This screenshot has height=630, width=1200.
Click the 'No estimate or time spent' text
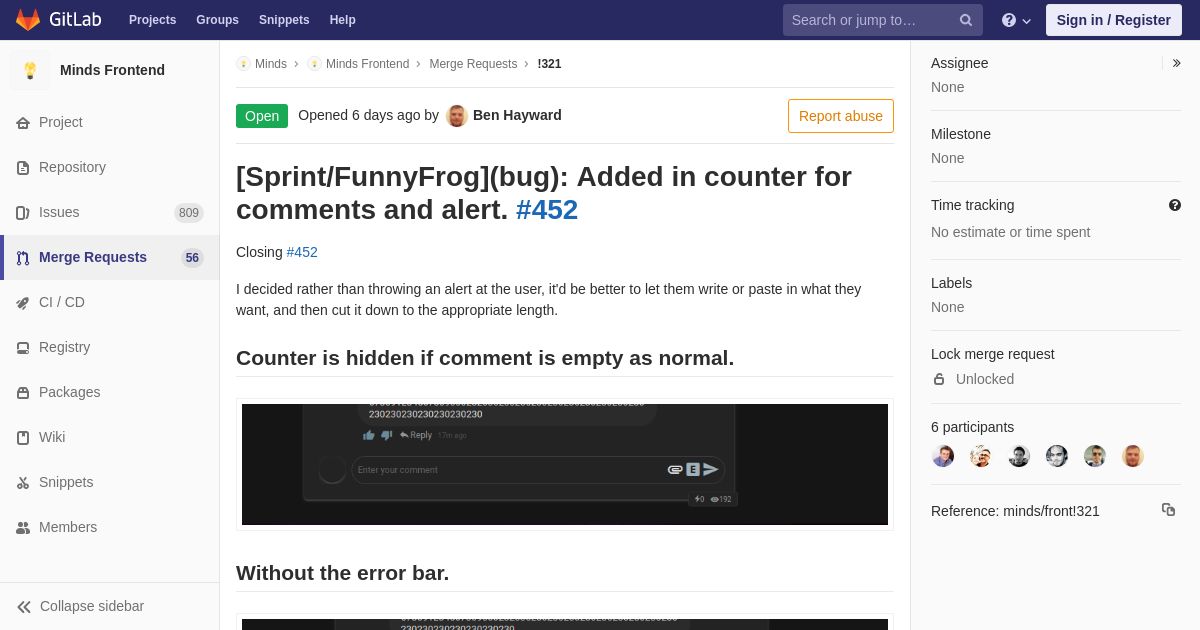(1010, 232)
